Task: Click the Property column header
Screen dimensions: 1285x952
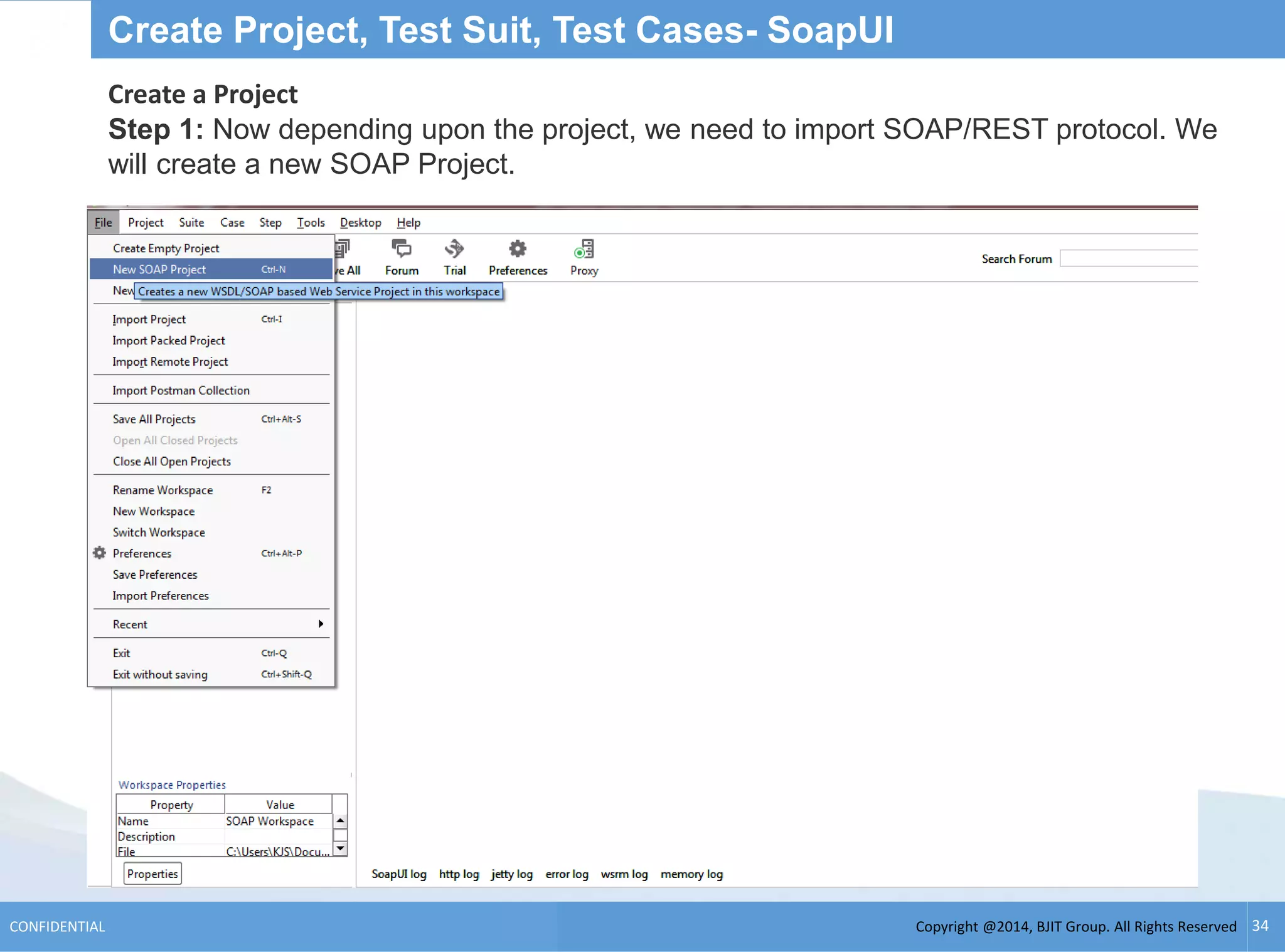Action: pos(171,805)
